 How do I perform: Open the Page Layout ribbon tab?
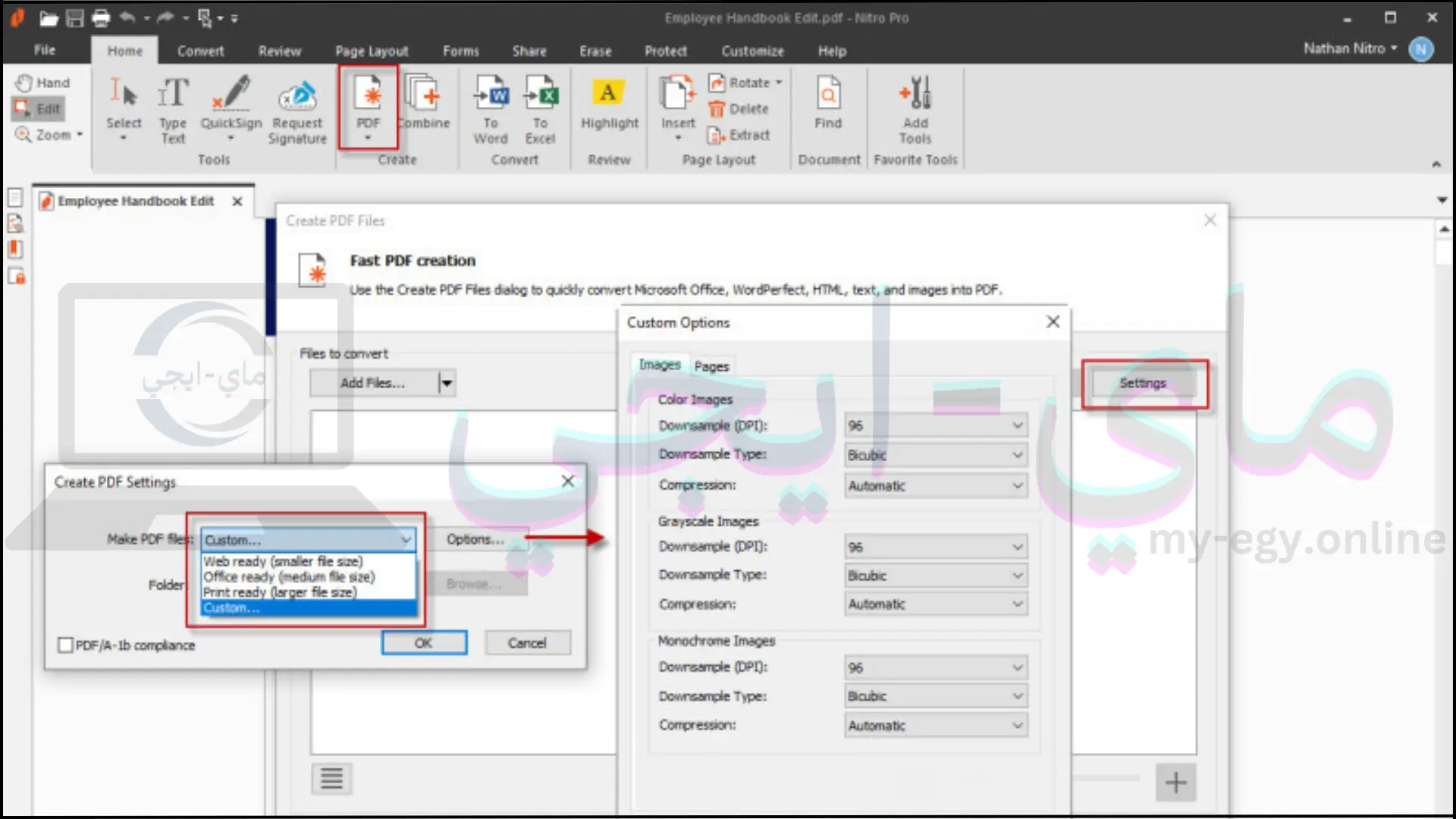[x=372, y=51]
